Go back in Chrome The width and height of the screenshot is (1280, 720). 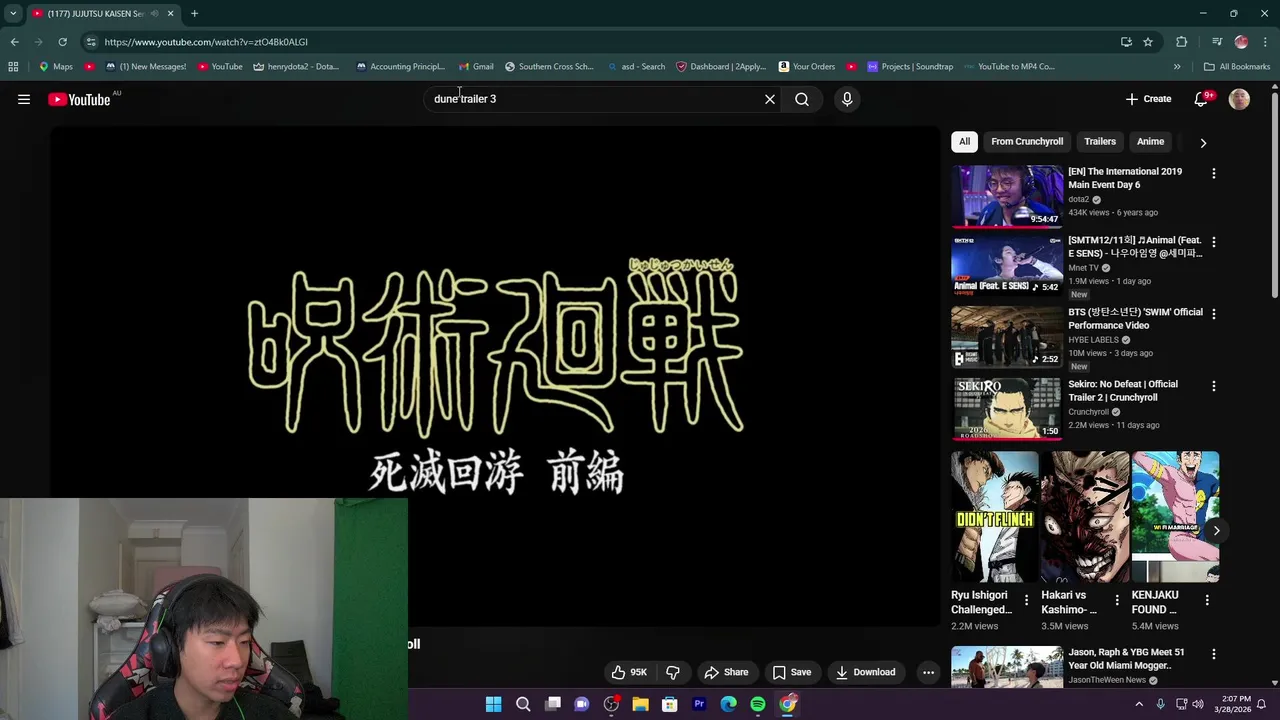click(x=14, y=42)
